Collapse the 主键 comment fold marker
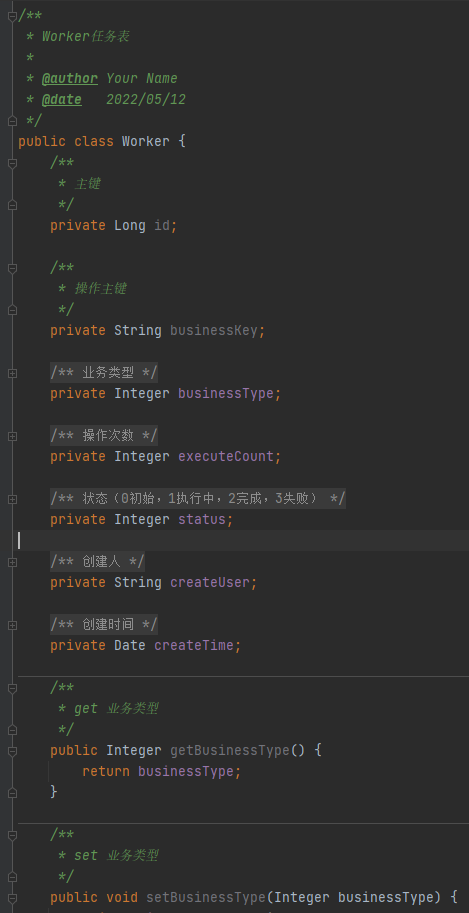The image size is (469, 913). click(12, 163)
